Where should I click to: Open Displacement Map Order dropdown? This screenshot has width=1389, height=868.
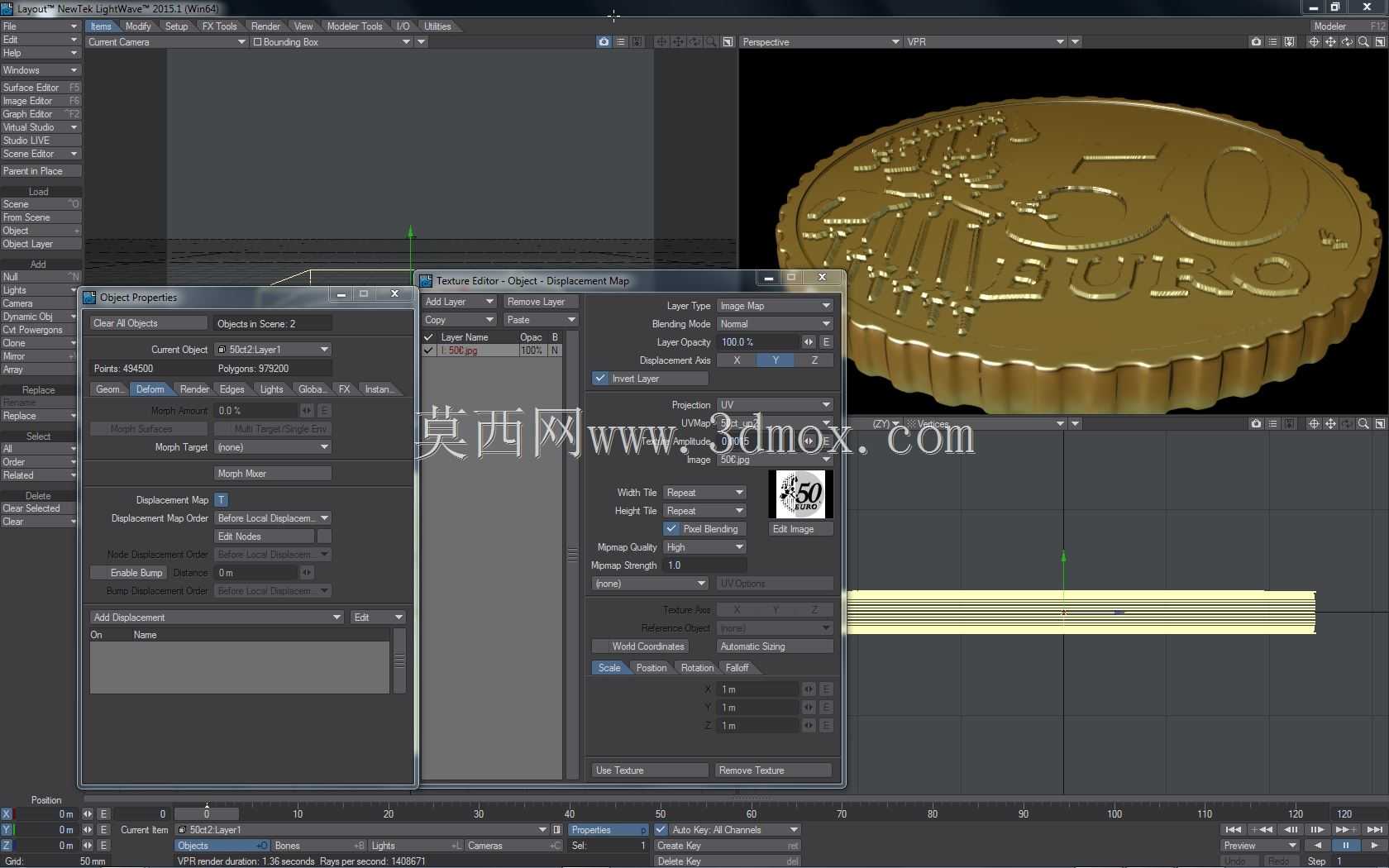273,518
